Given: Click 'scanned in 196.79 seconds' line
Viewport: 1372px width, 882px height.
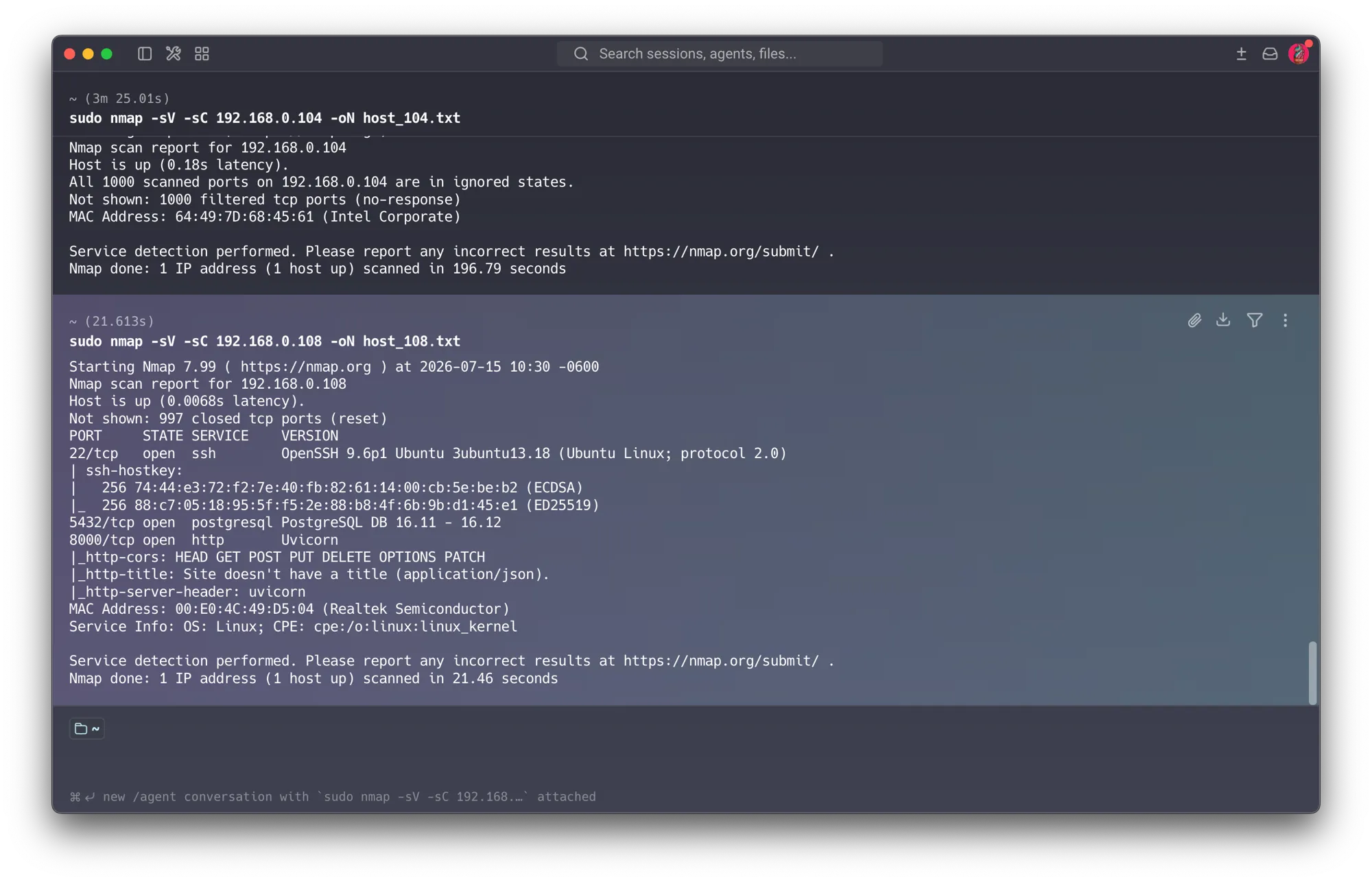Looking at the screenshot, I should (318, 268).
